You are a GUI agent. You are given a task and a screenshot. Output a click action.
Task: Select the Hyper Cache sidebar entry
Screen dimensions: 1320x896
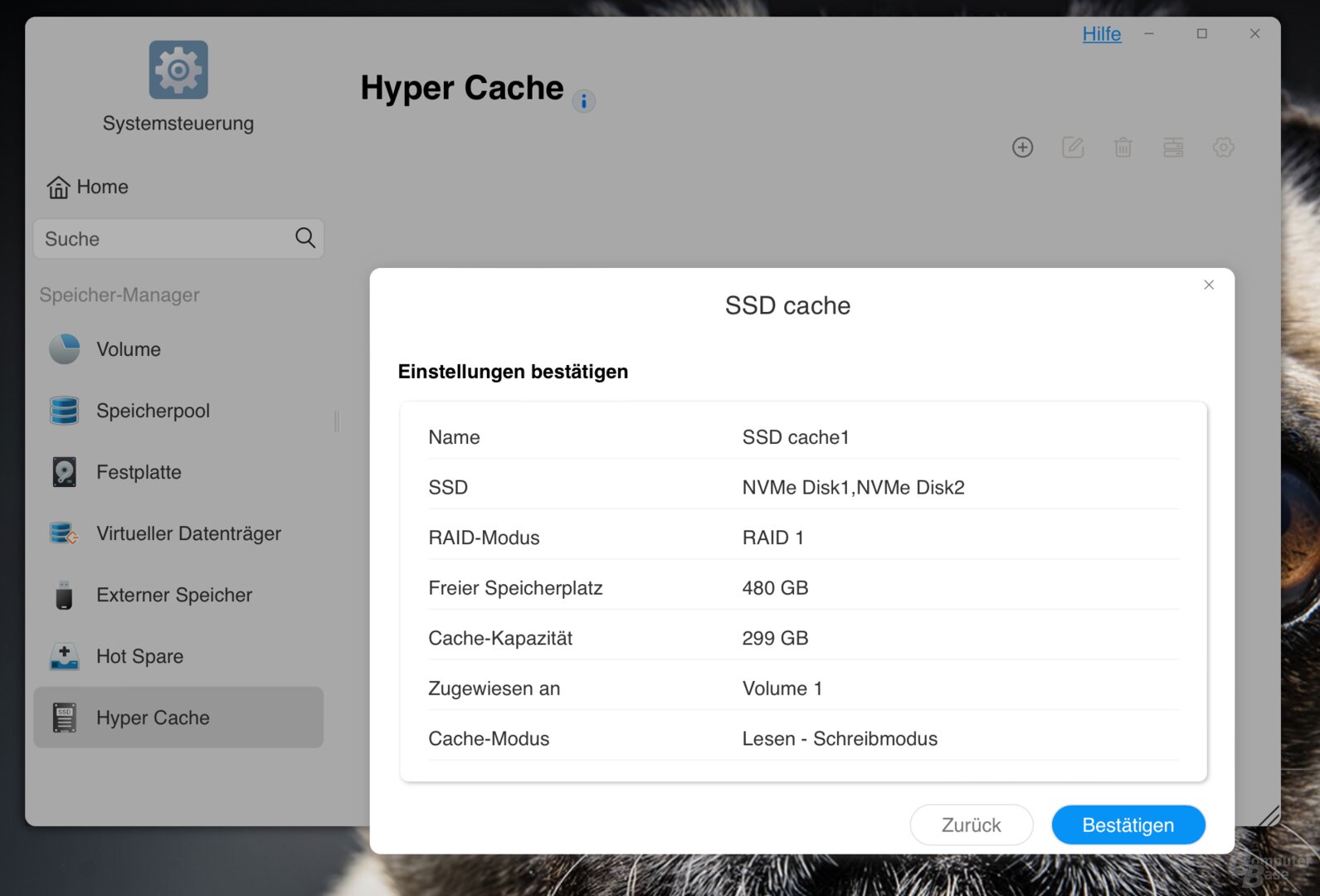point(153,718)
